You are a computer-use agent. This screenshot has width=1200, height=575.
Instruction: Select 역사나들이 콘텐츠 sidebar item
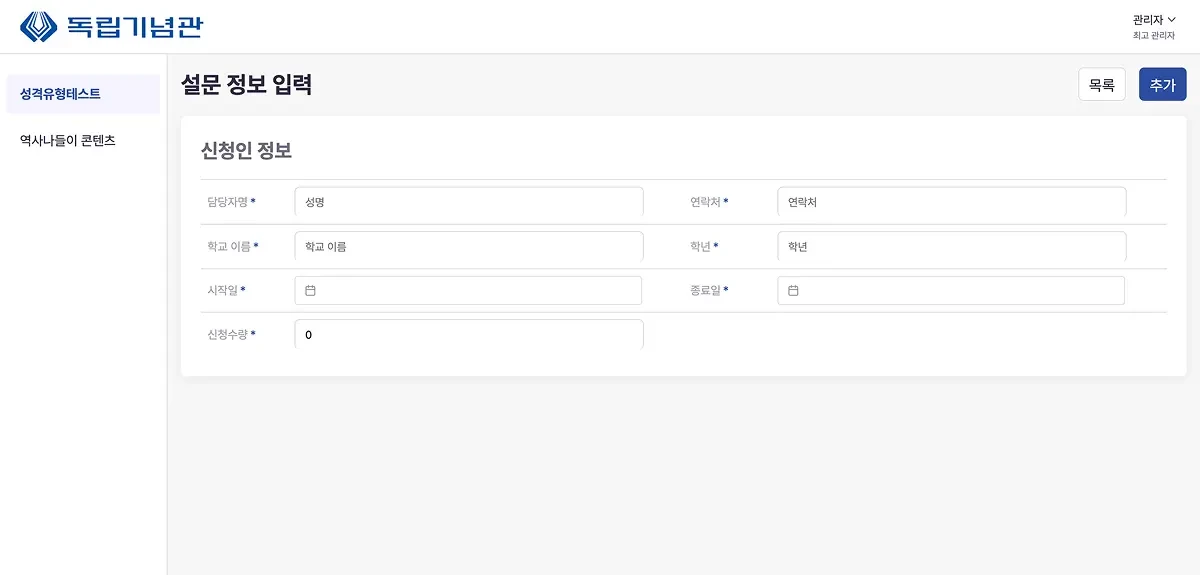coord(68,141)
